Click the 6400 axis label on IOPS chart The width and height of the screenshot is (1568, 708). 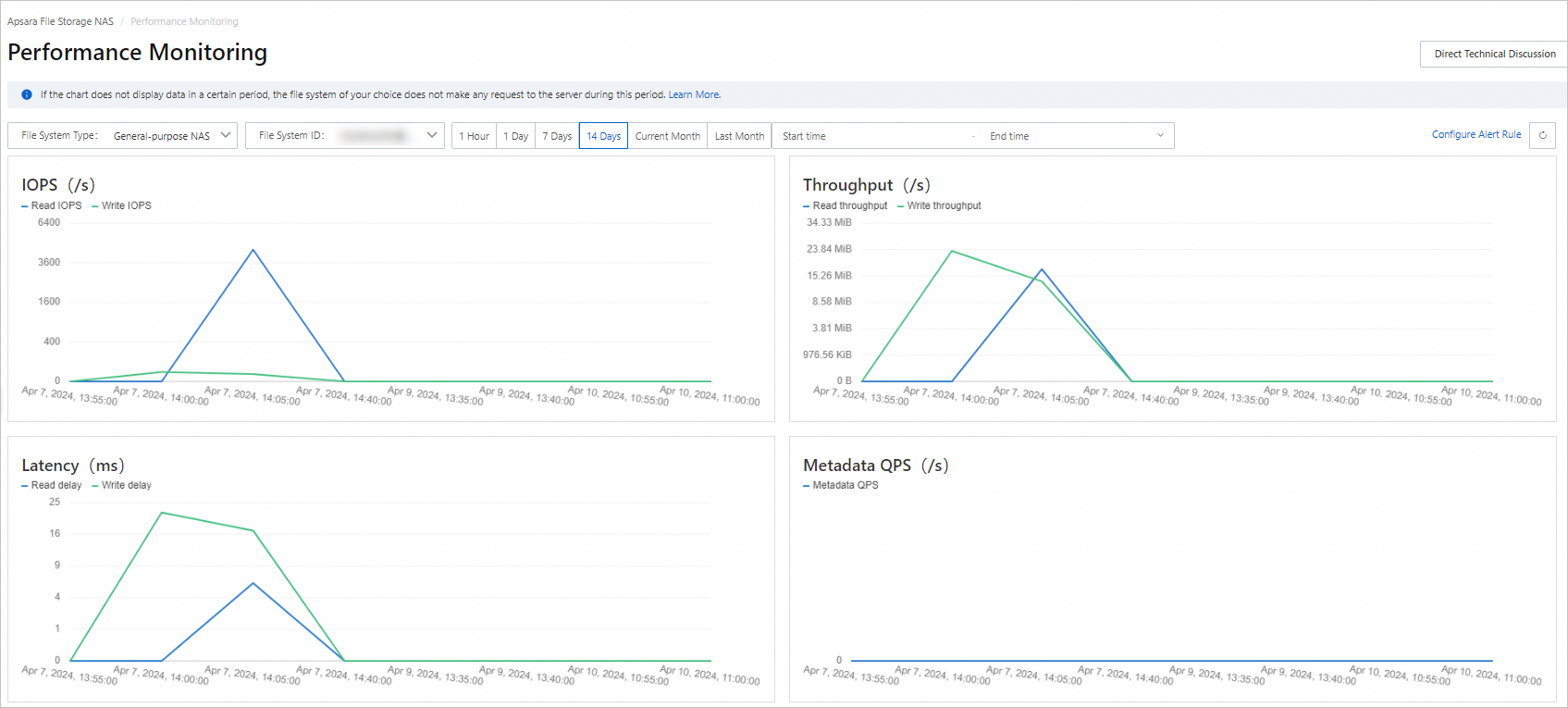(x=49, y=222)
